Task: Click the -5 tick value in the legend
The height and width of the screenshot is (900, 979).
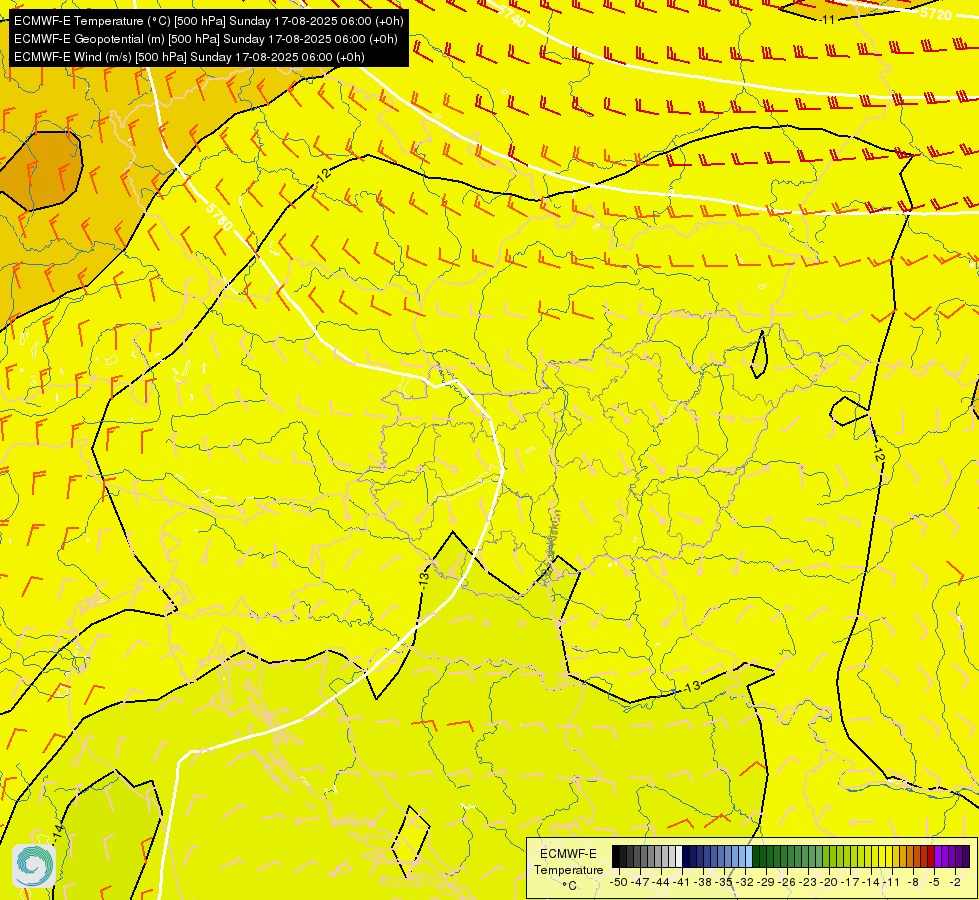Action: click(x=934, y=882)
